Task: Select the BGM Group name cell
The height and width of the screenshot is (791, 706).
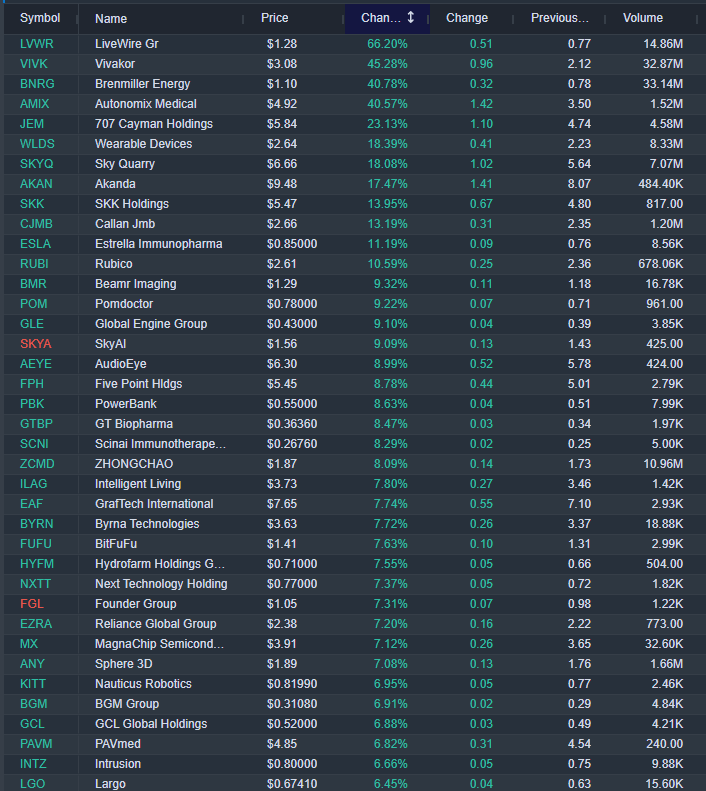Action: (127, 704)
